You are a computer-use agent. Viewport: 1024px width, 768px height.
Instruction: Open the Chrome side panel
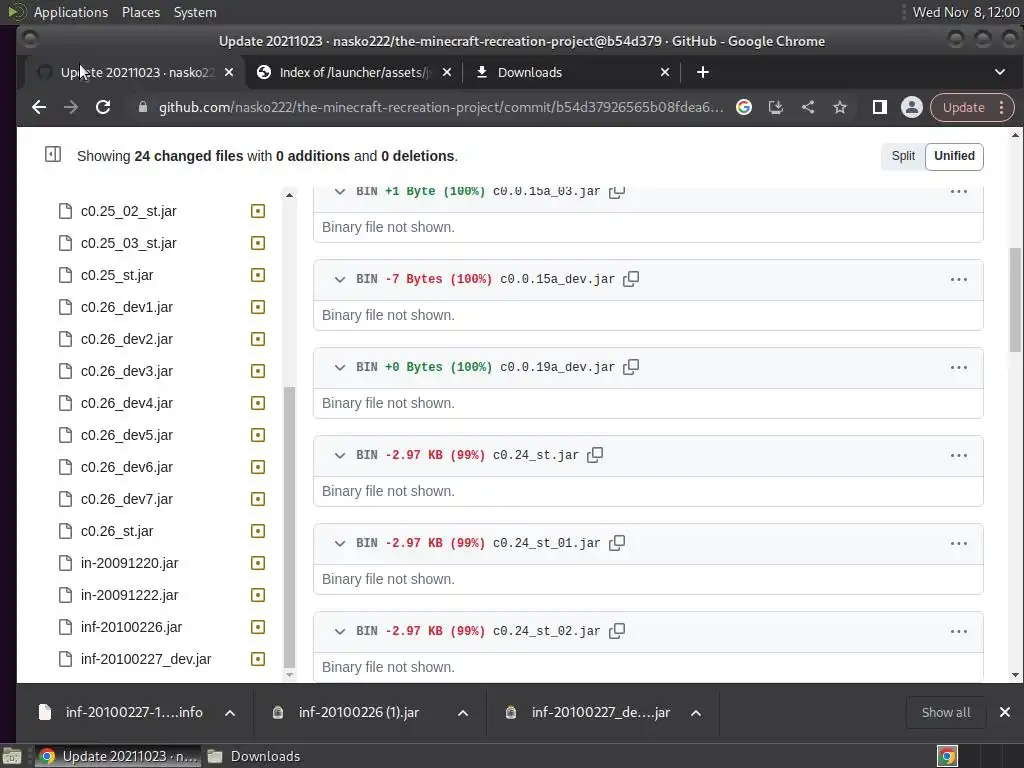[880, 107]
